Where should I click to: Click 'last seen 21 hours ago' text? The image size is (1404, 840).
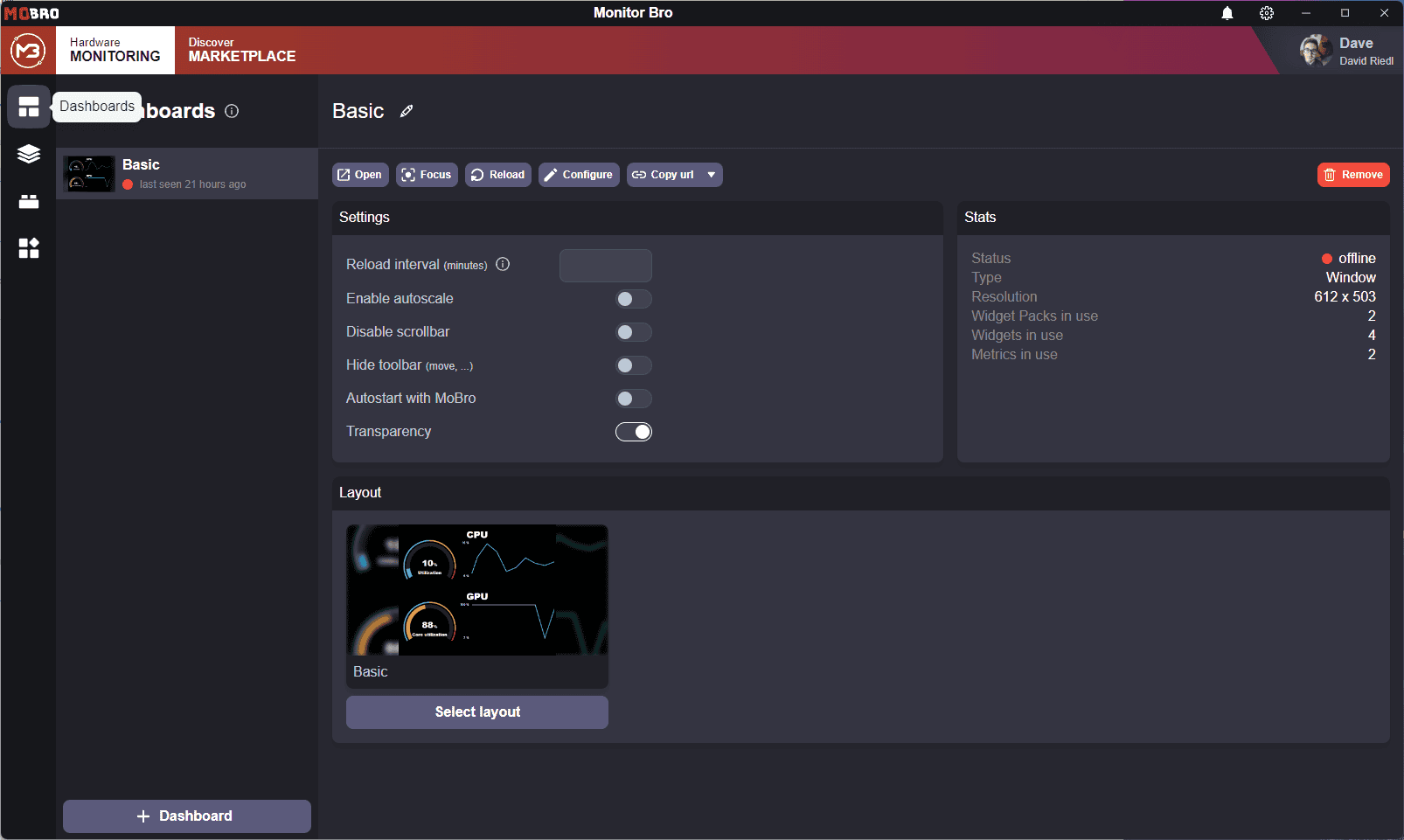click(192, 184)
